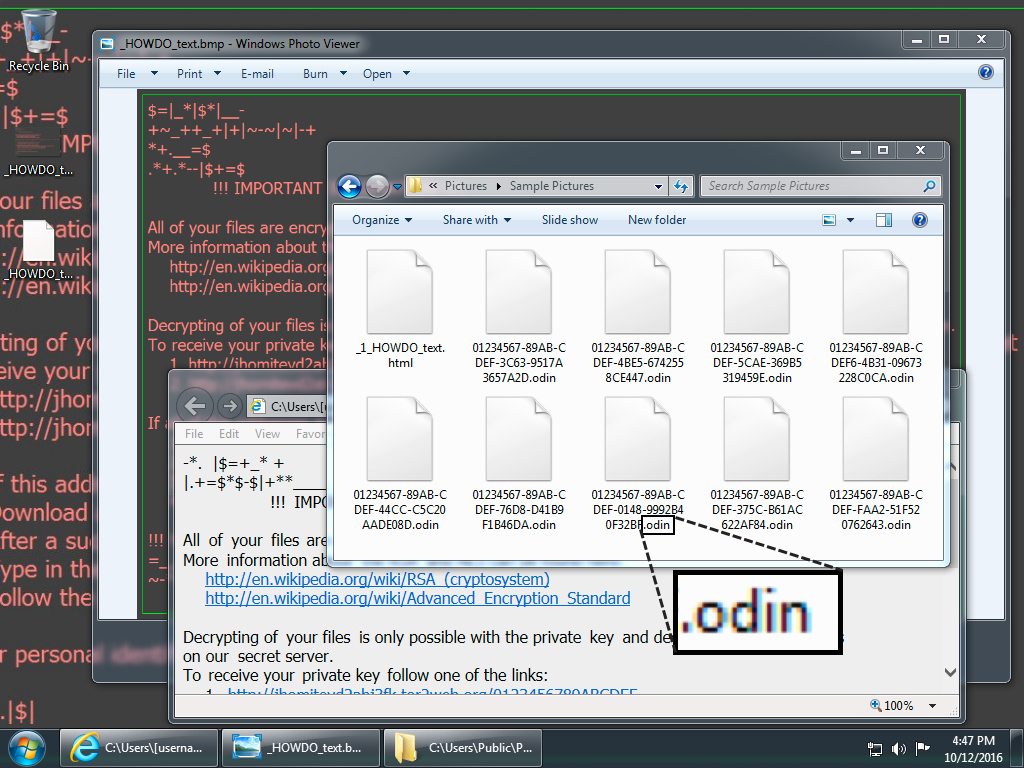Screen dimensions: 1024x768
Task: Click the volume speaker tray icon
Action: pos(899,748)
